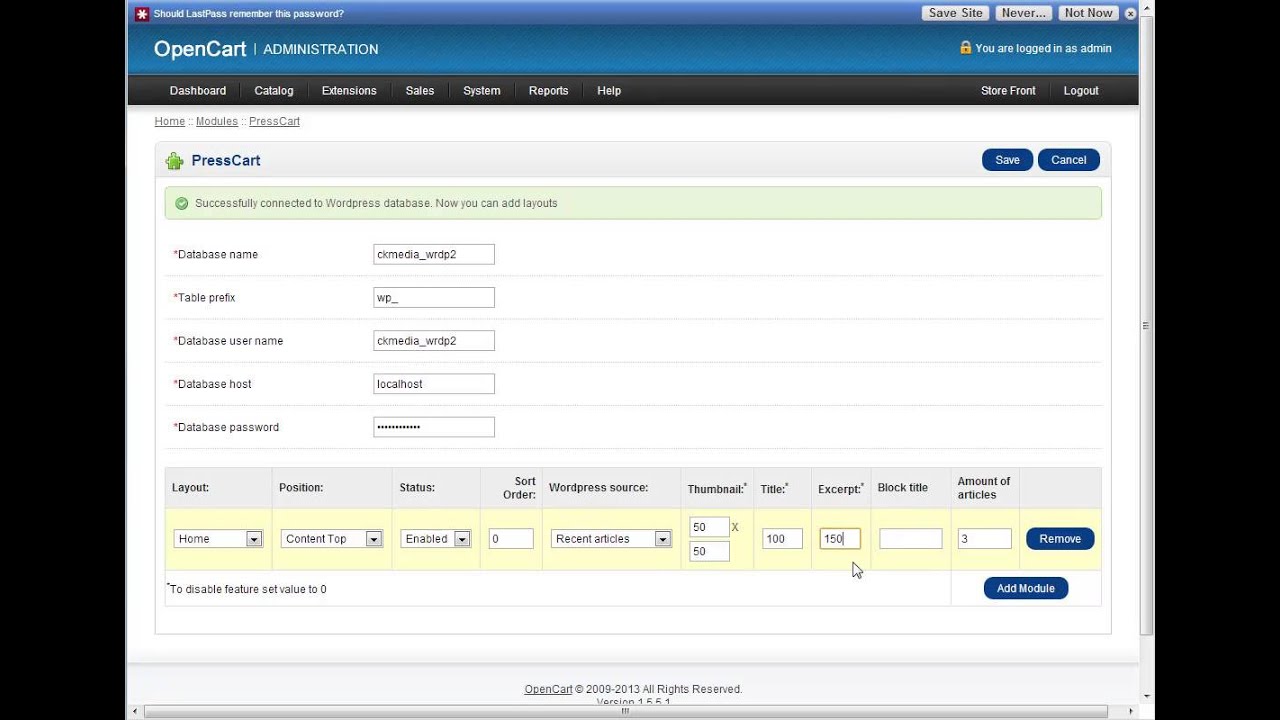Focus the Table prefix field
This screenshot has width=1280, height=720.
434,297
